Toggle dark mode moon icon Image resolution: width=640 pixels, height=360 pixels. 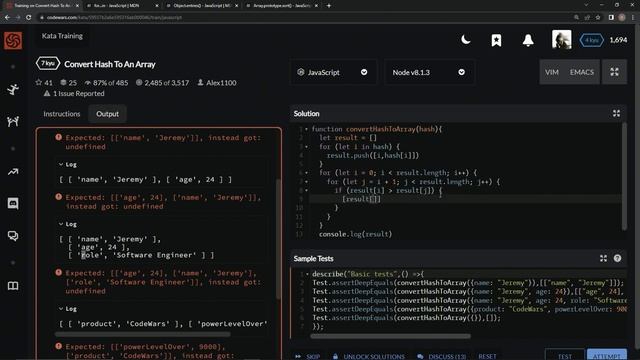pyautogui.click(x=465, y=40)
